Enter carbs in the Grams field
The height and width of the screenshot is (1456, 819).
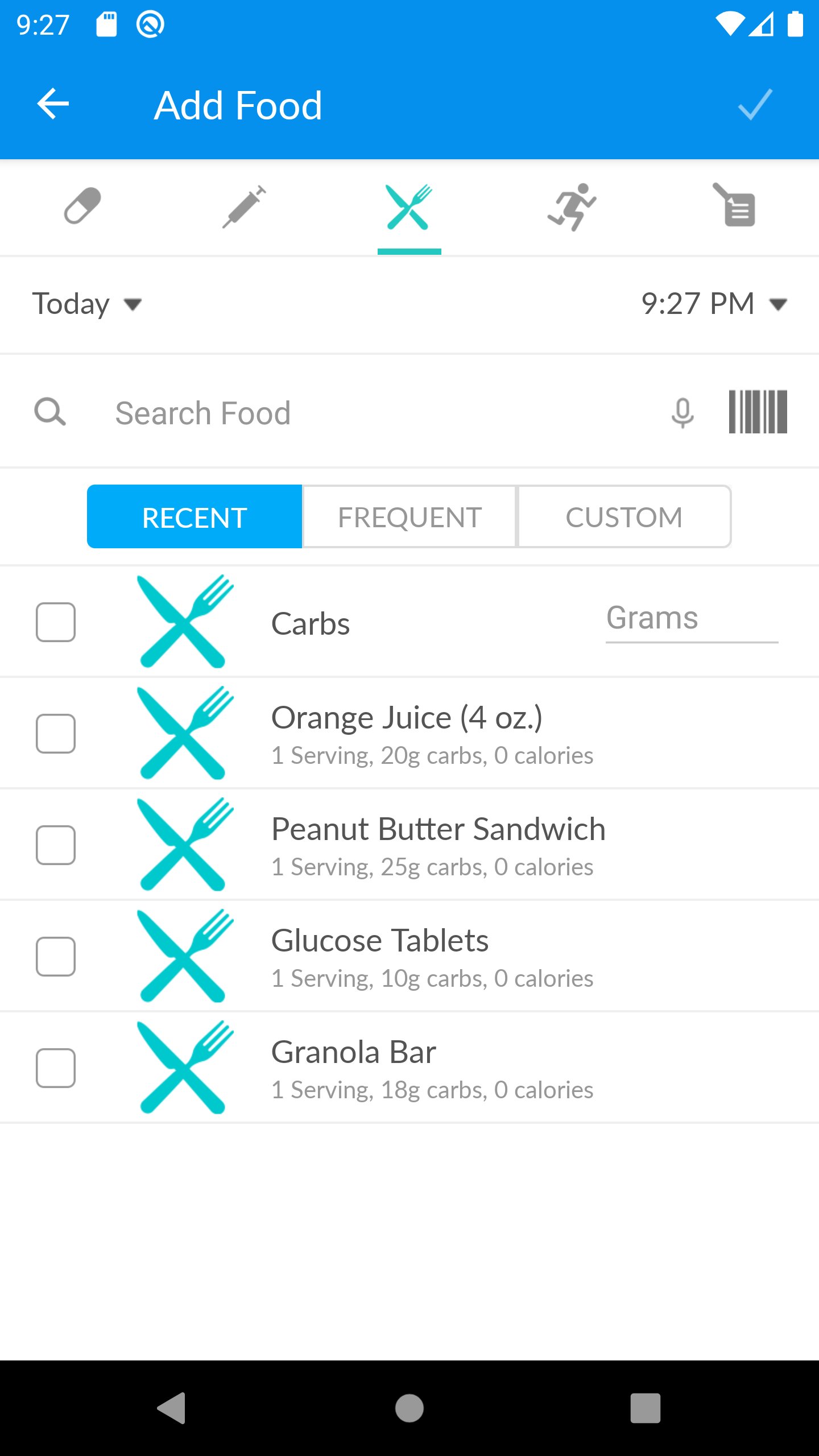coord(692,619)
